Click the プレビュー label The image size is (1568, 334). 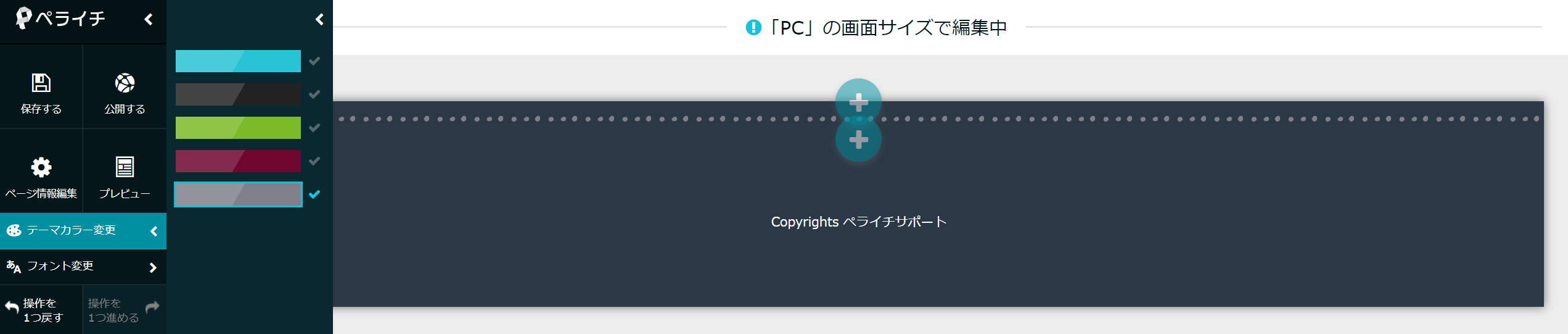click(x=125, y=193)
